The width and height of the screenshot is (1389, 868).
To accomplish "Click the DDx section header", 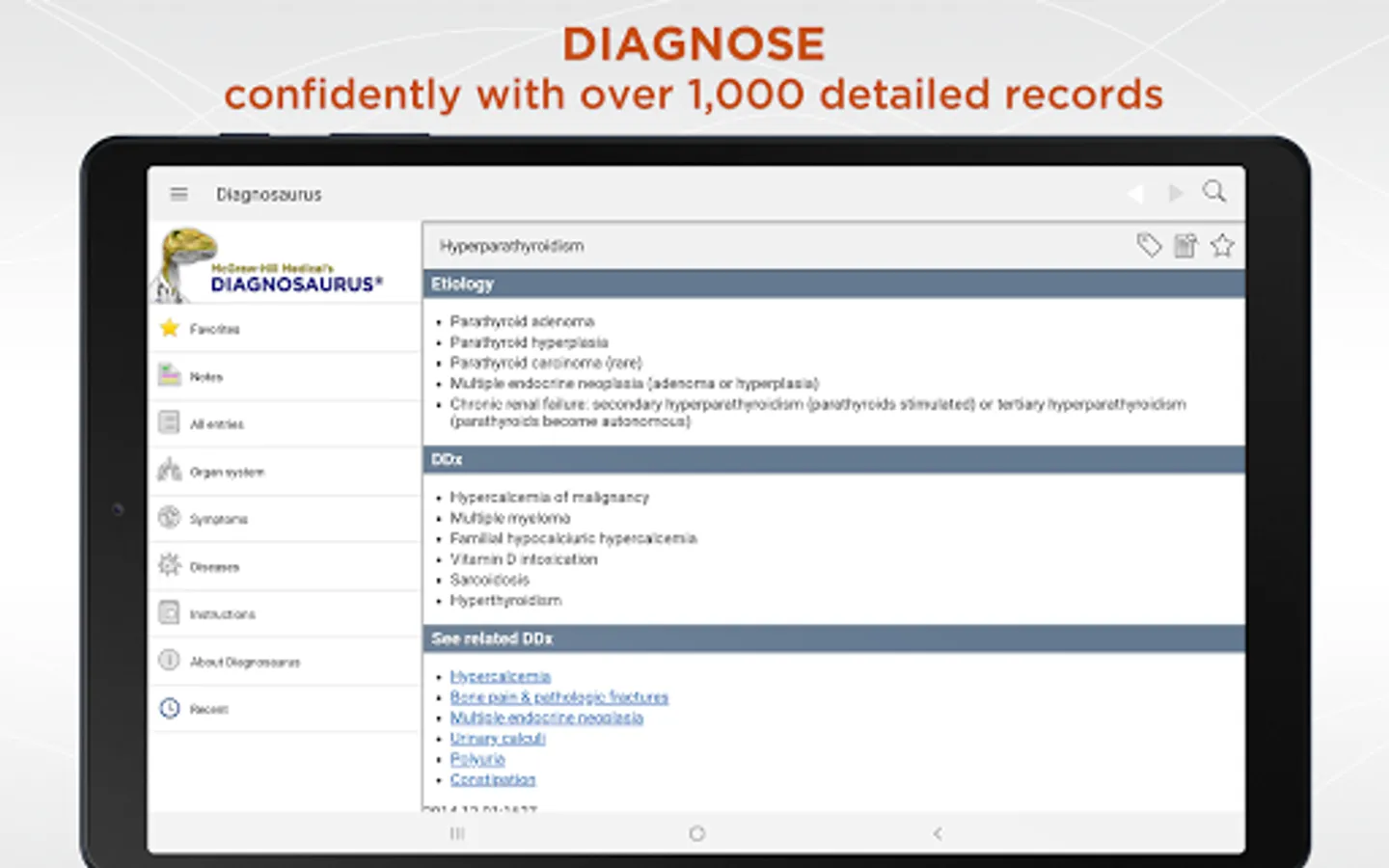I will point(833,459).
